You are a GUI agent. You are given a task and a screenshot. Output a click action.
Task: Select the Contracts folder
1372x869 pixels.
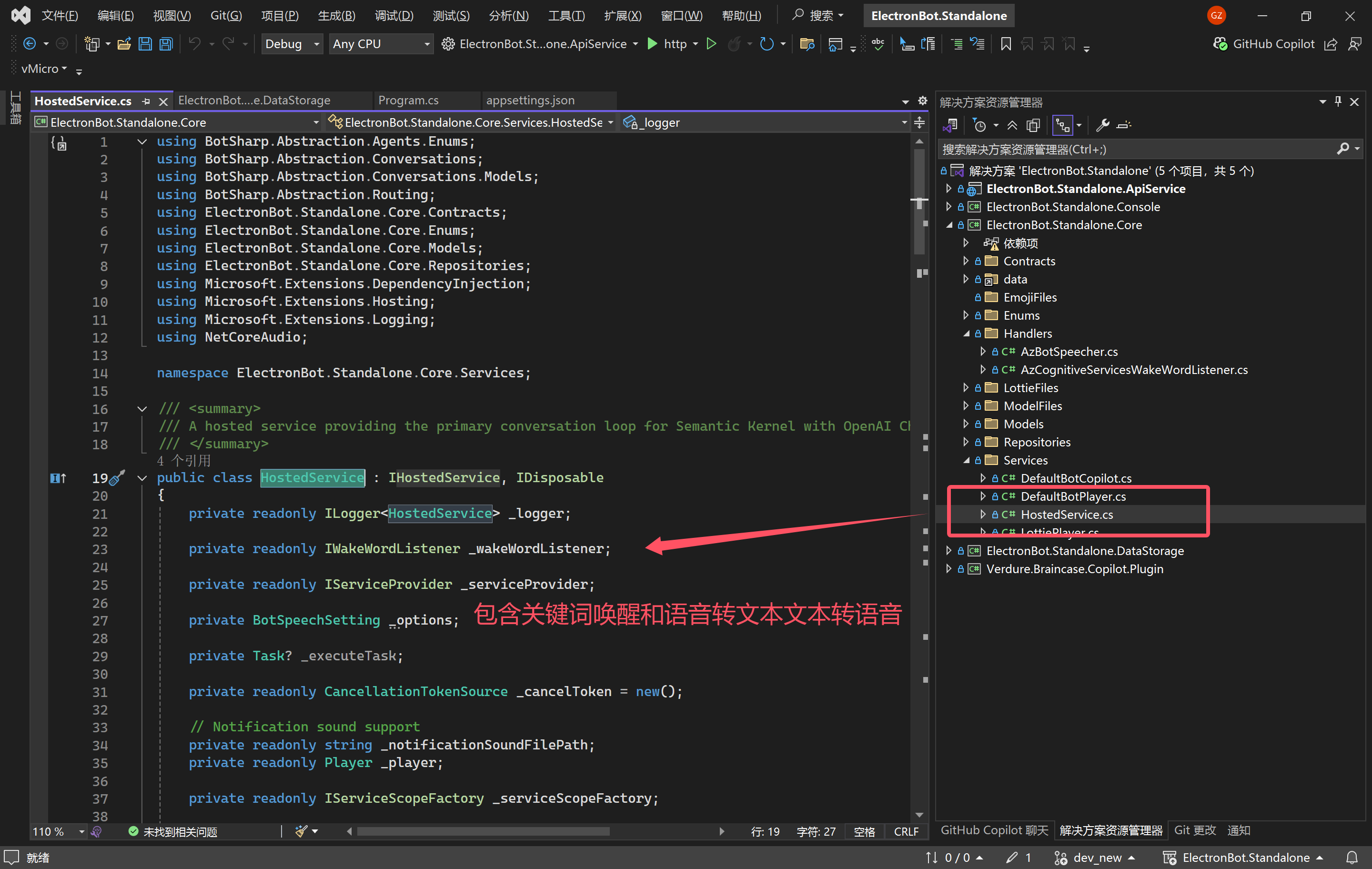pyautogui.click(x=1029, y=262)
